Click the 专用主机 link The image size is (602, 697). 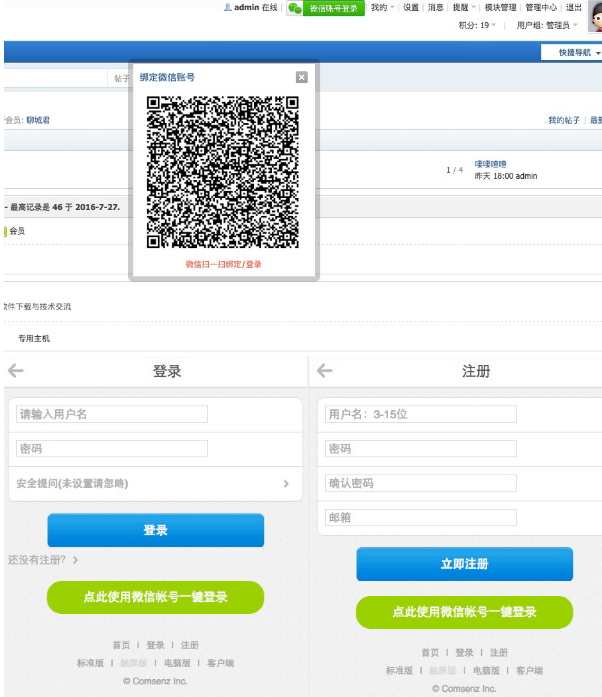click(x=34, y=338)
